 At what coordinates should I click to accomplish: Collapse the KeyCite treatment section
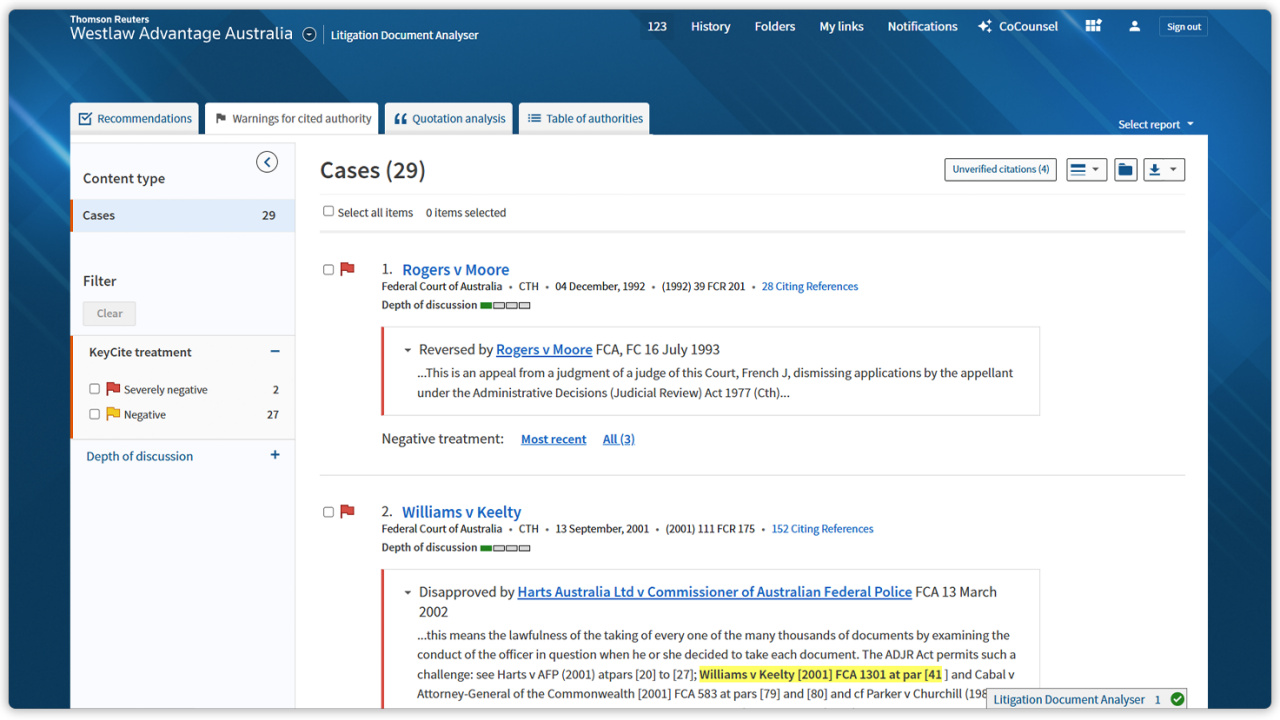click(x=274, y=351)
